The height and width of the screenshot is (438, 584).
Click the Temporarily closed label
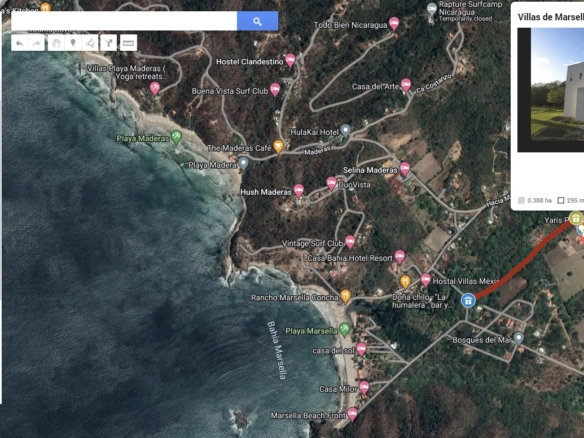[x=466, y=19]
